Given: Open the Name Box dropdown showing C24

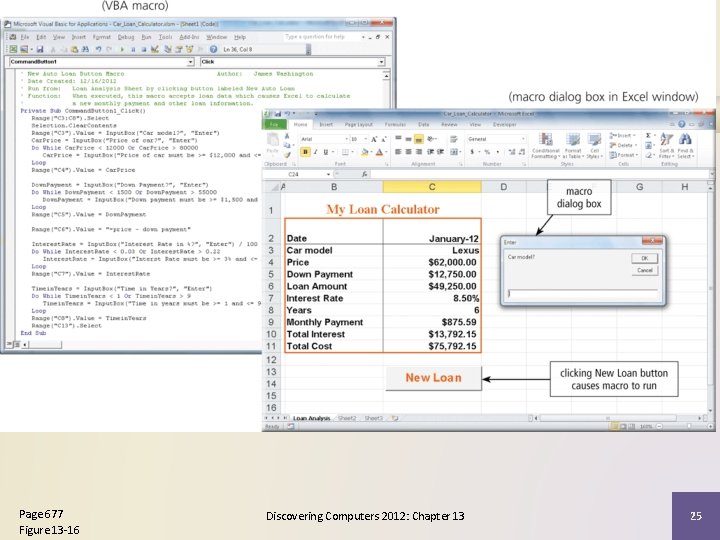Looking at the screenshot, I should click(328, 174).
